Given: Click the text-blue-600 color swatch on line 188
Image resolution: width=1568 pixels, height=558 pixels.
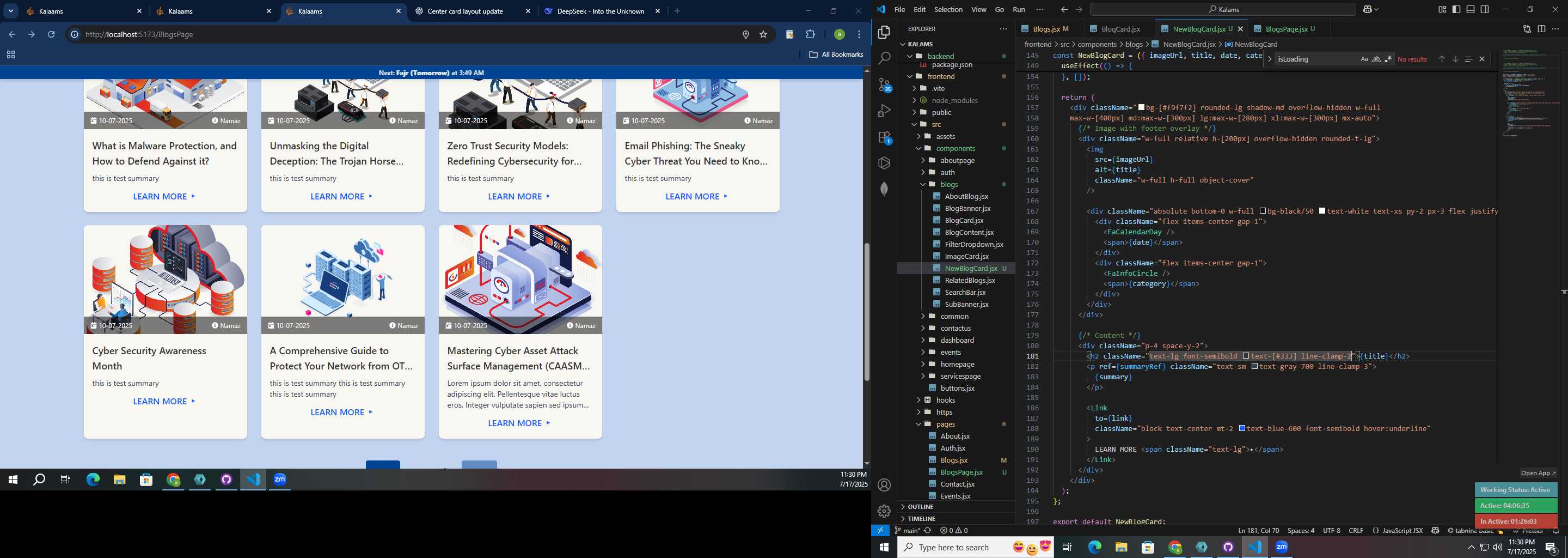Looking at the screenshot, I should [1242, 428].
